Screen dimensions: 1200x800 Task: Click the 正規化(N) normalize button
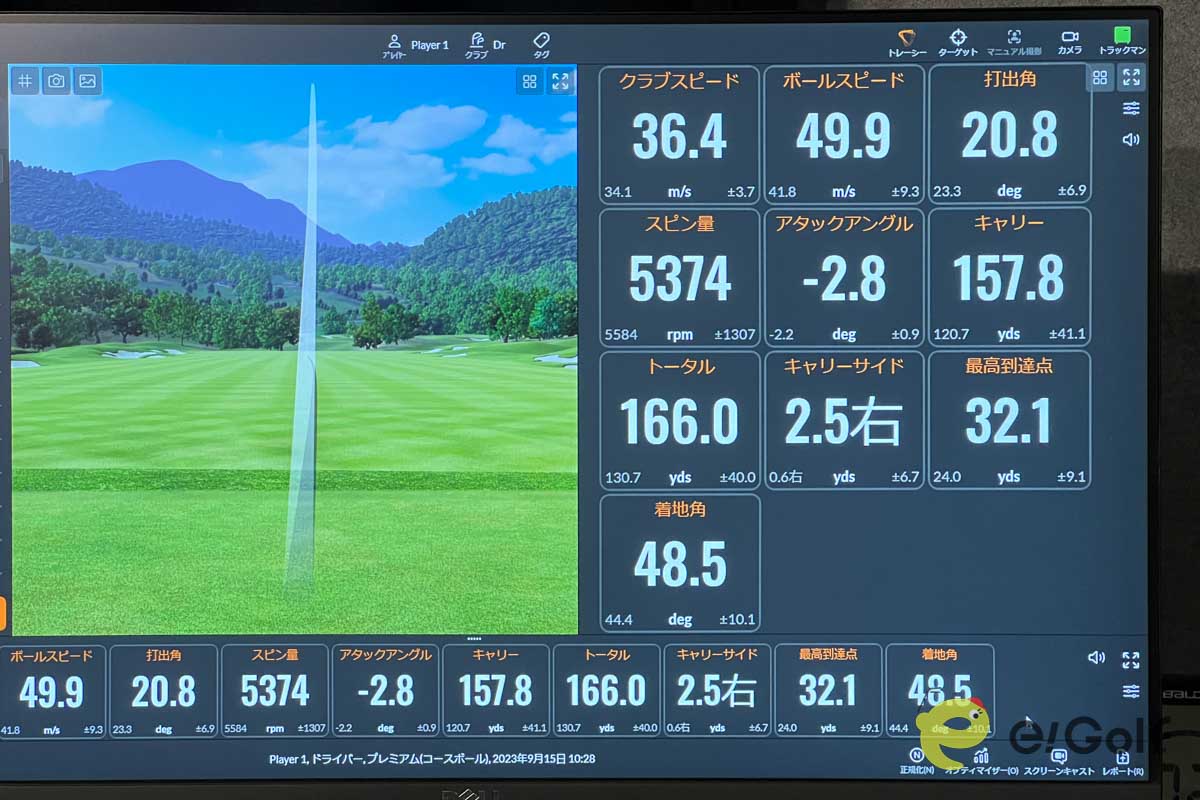917,762
